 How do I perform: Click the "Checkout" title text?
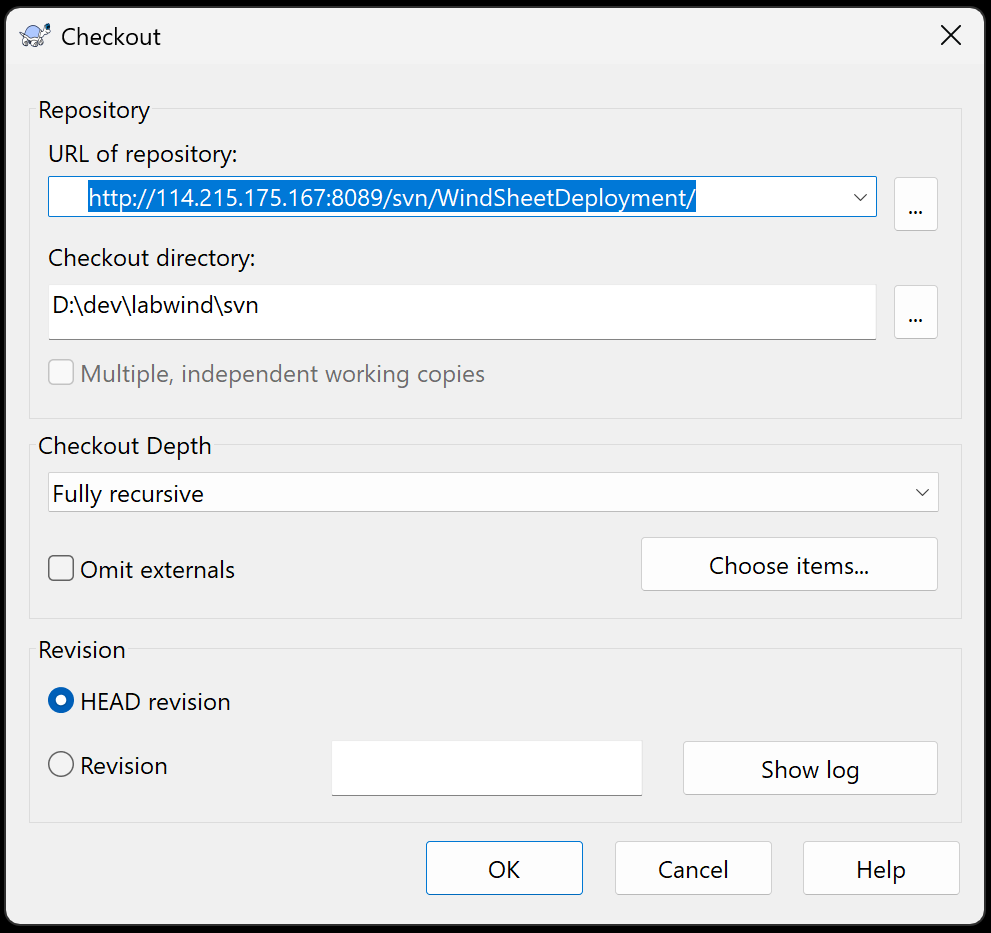tap(111, 37)
